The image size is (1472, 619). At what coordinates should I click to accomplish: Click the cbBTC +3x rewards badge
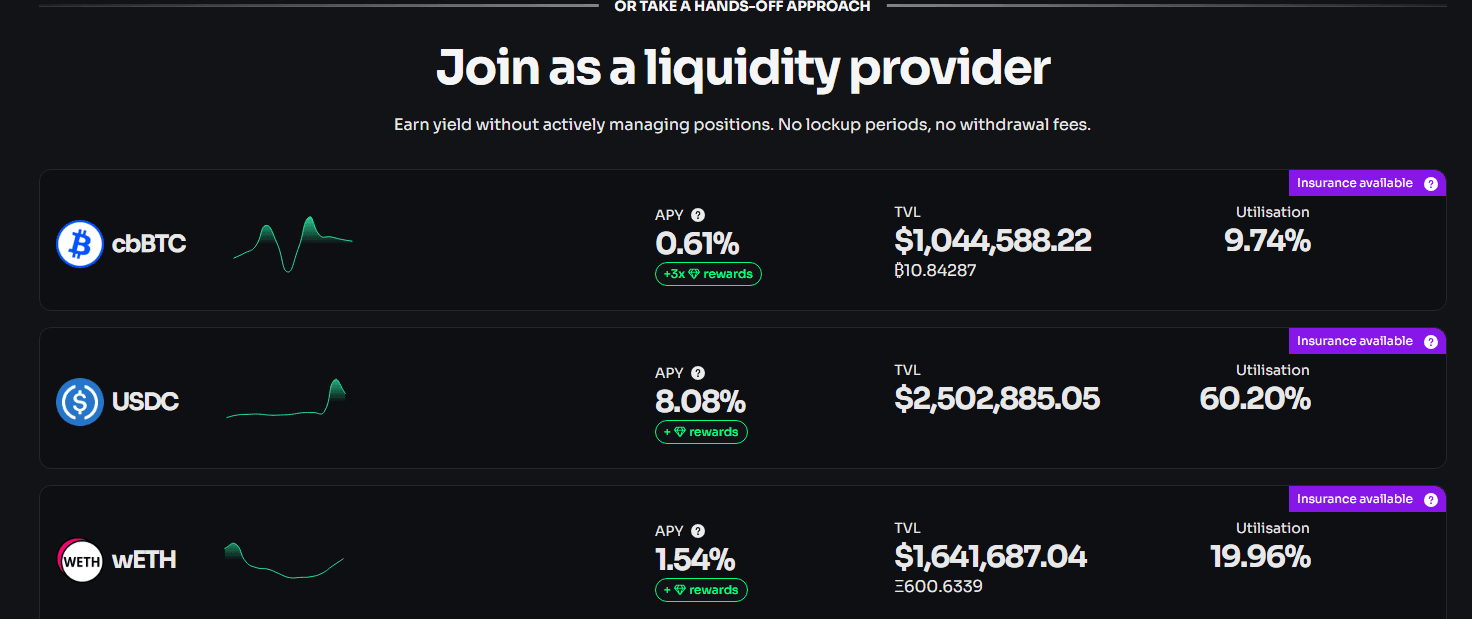point(708,274)
